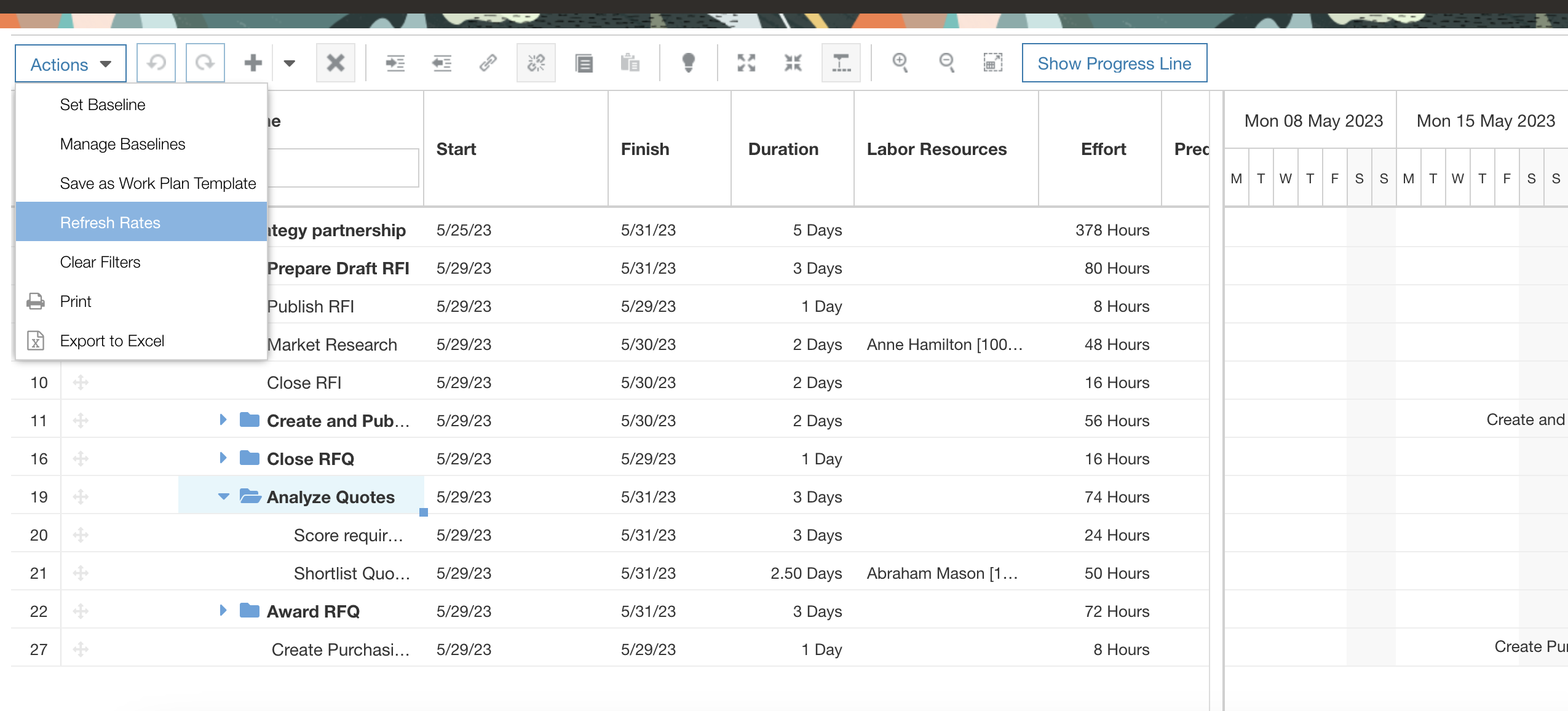Toggle the critical path toolbar button

[841, 63]
